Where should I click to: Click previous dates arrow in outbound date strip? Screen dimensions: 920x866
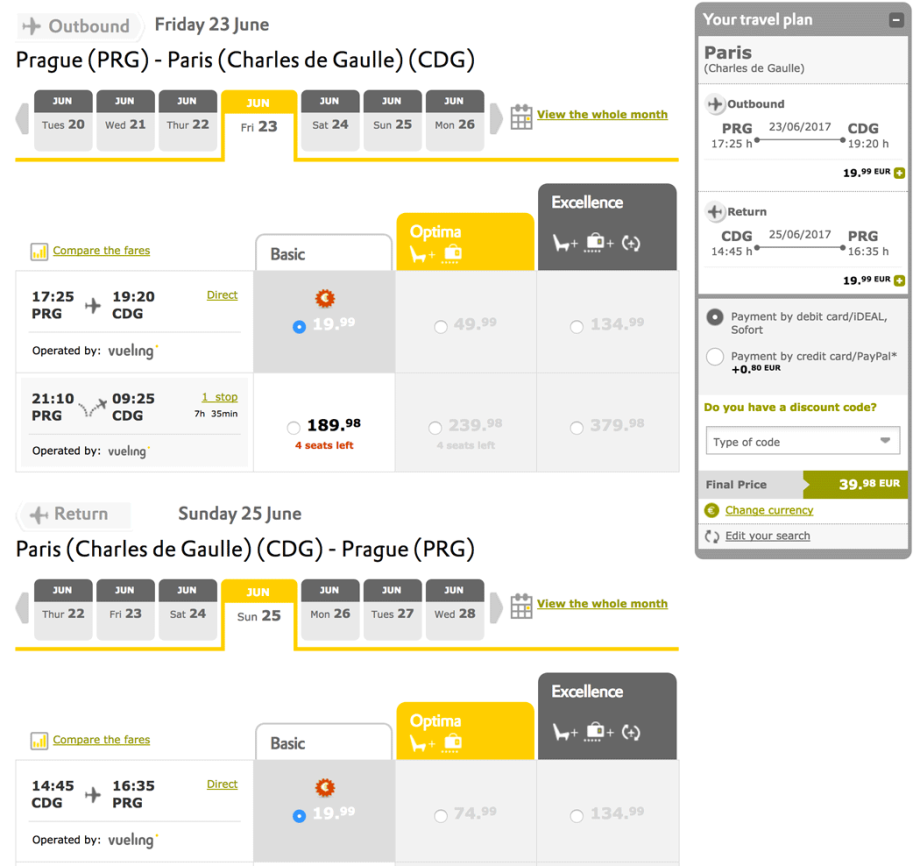click(22, 118)
